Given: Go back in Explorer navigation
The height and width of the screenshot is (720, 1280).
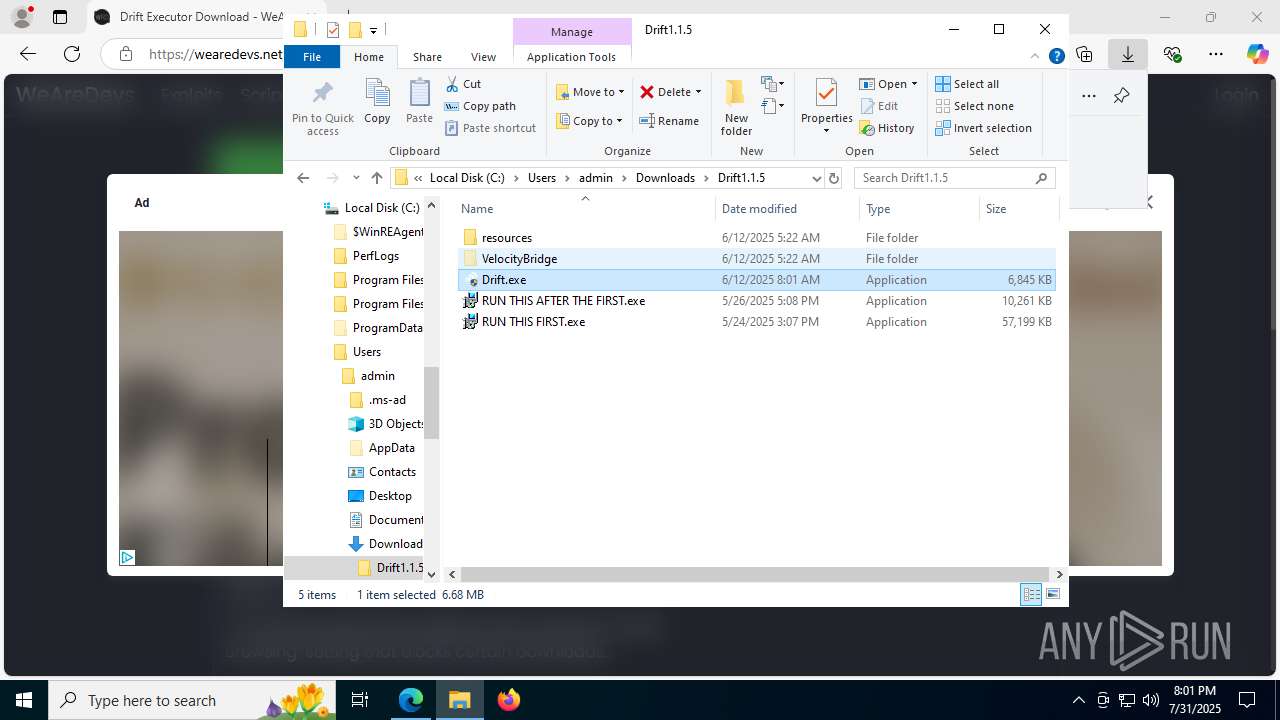Looking at the screenshot, I should pos(303,178).
